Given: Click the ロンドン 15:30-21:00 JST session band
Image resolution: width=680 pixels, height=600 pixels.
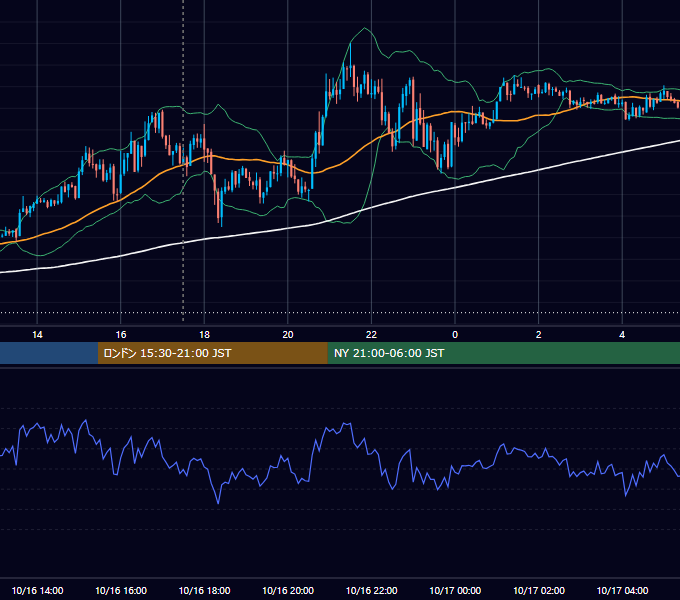Looking at the screenshot, I should [212, 353].
